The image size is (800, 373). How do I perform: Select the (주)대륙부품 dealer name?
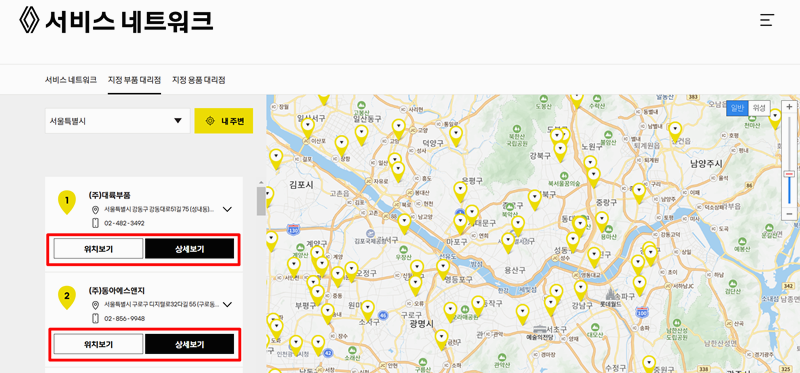109,195
